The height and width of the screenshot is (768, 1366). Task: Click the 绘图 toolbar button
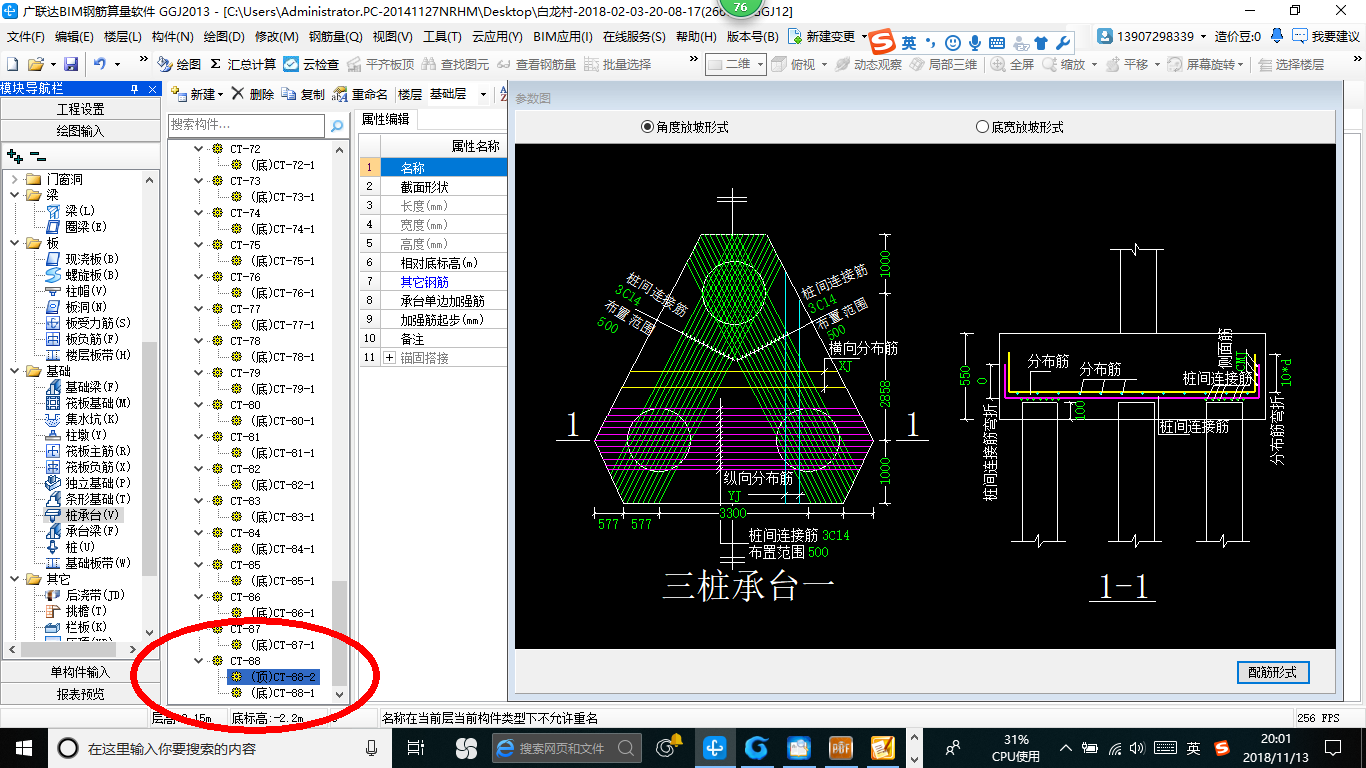click(179, 64)
